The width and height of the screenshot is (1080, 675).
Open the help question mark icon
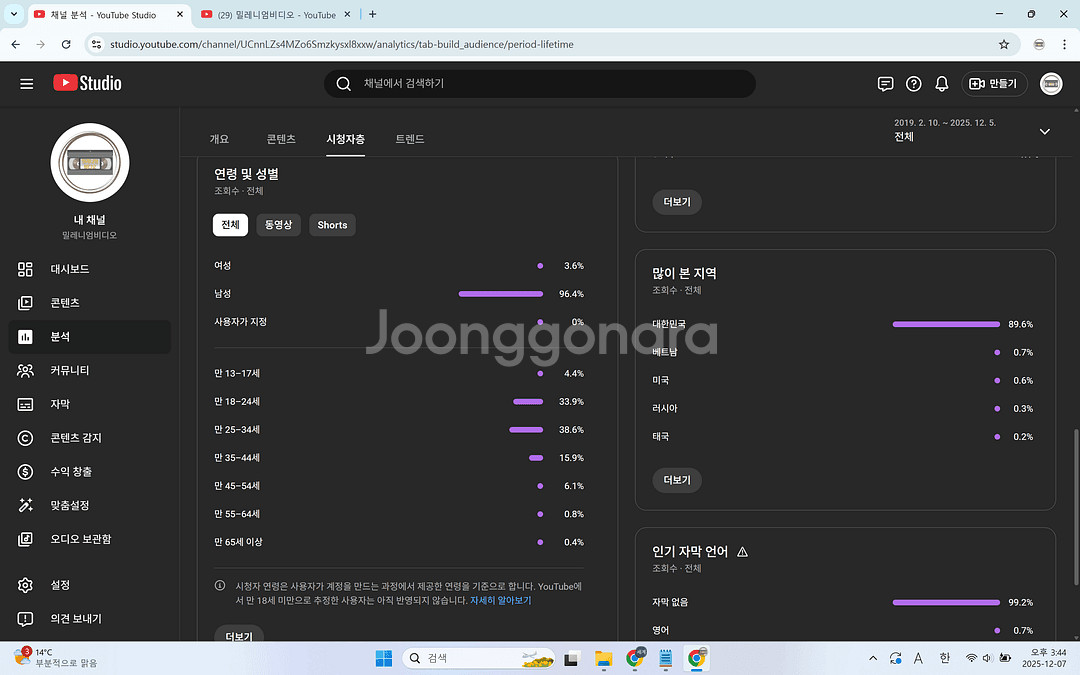(913, 84)
